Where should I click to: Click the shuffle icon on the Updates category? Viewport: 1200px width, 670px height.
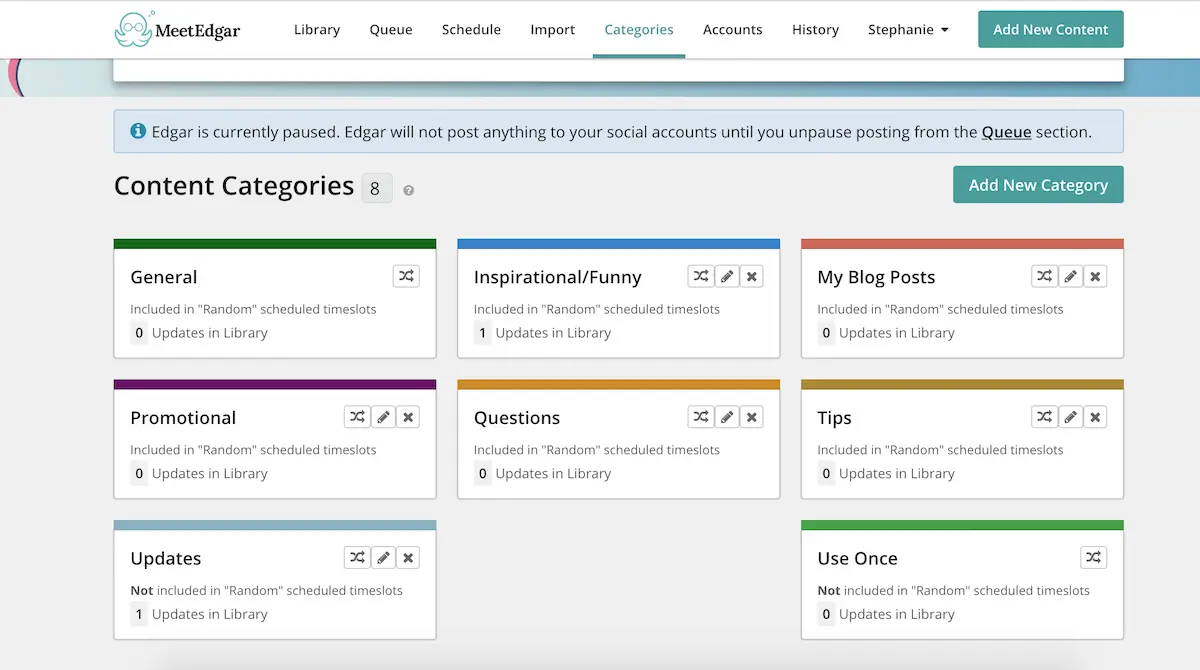tap(357, 557)
